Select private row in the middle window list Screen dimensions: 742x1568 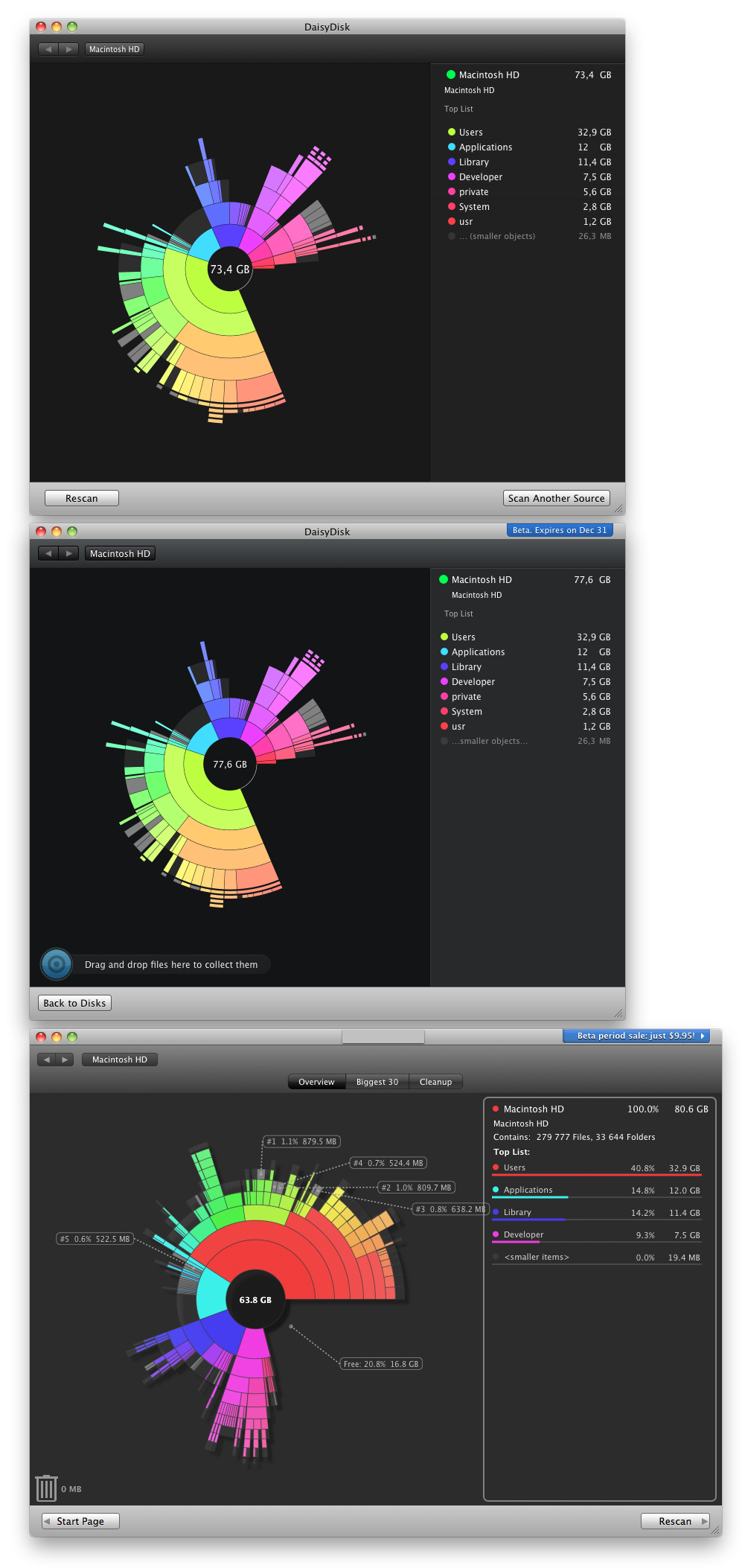[x=525, y=697]
